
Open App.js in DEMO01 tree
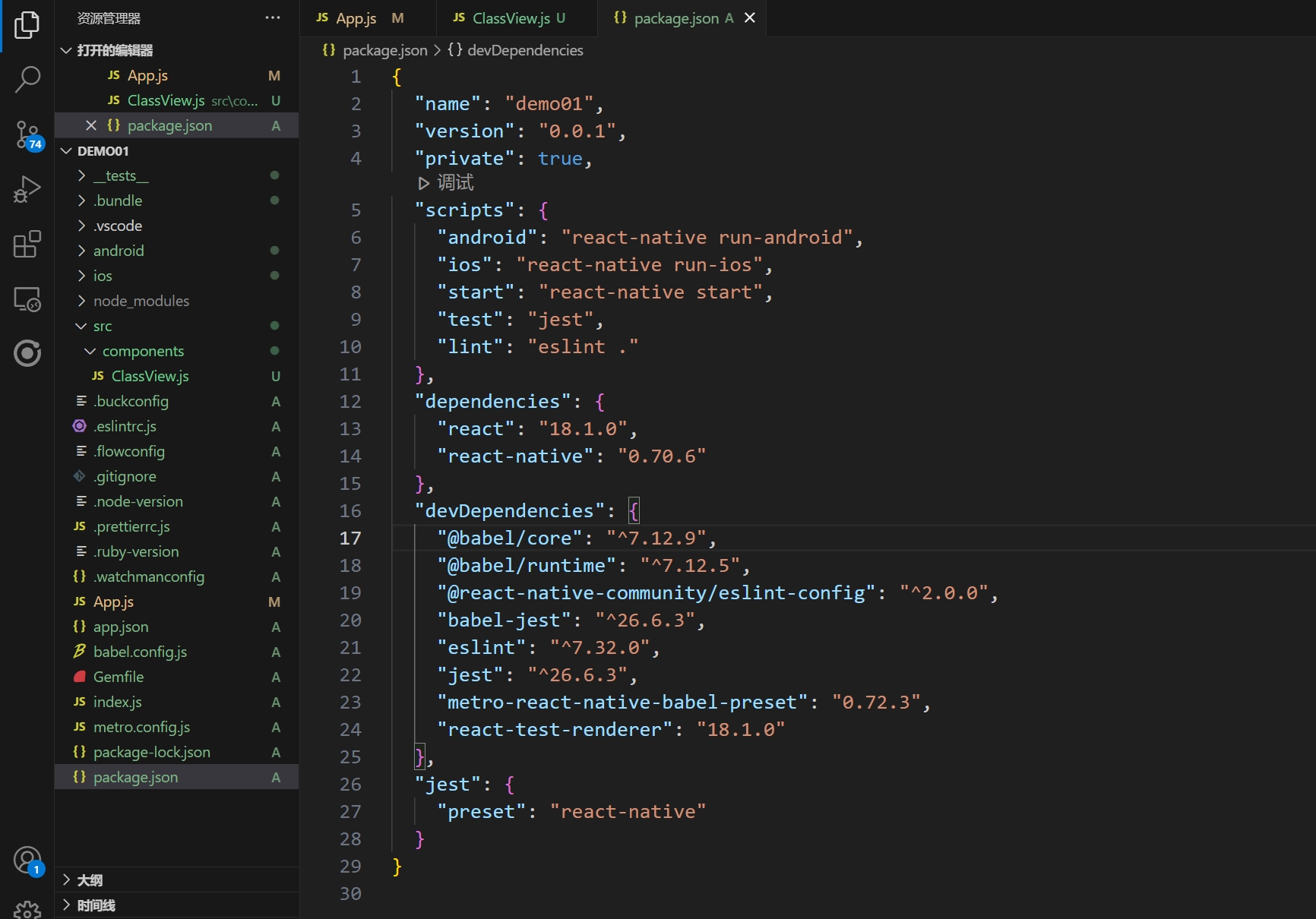[176, 602]
